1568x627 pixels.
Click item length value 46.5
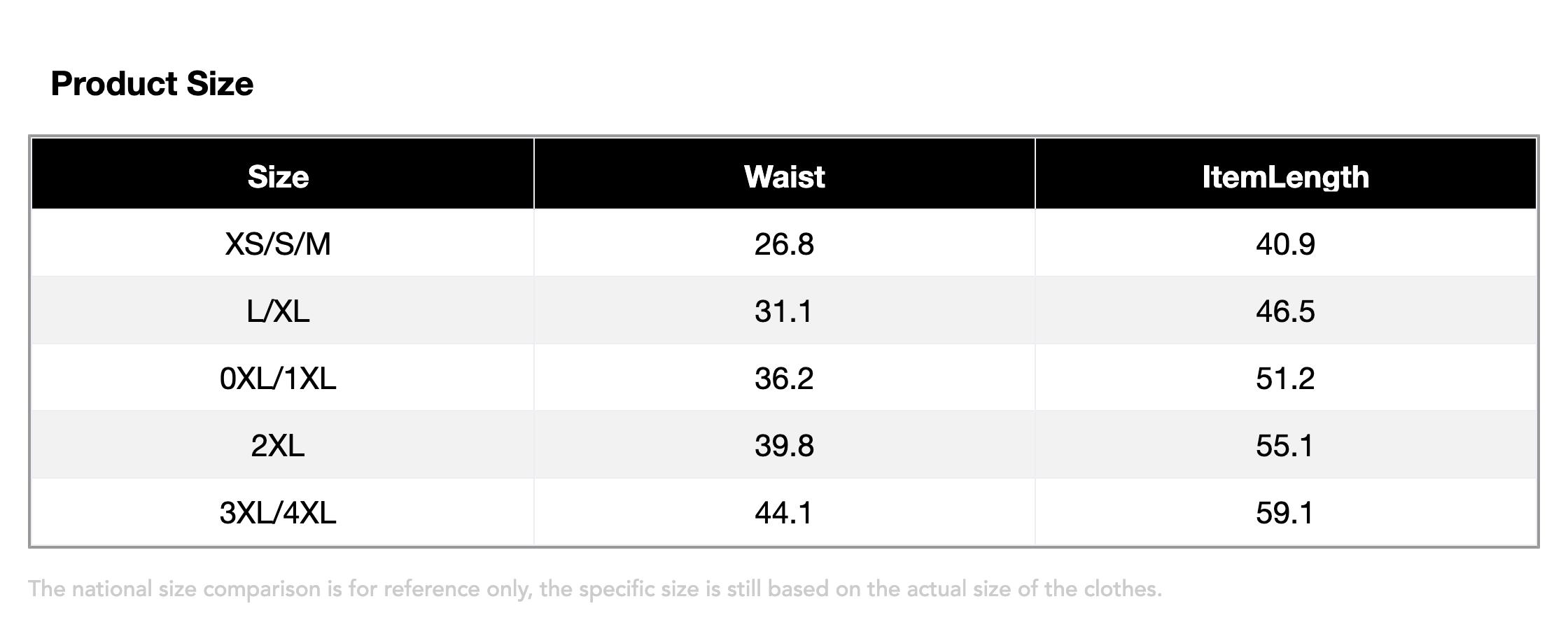point(1285,311)
